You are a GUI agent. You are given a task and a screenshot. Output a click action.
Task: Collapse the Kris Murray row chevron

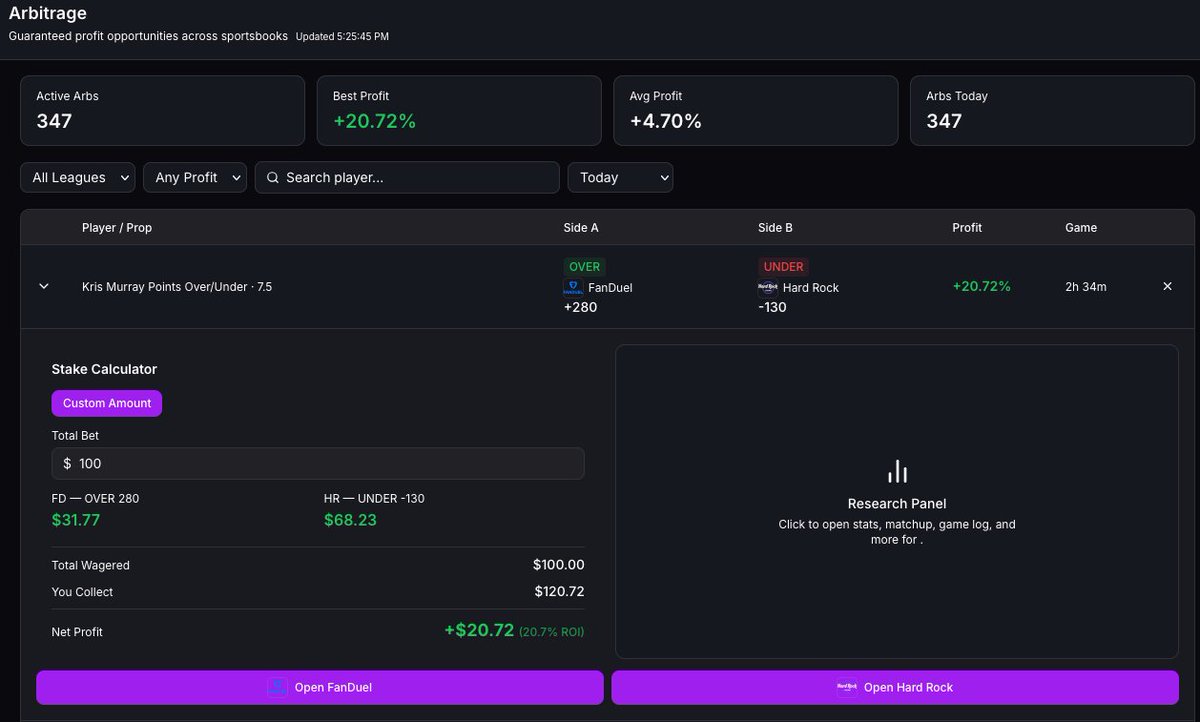(x=43, y=286)
